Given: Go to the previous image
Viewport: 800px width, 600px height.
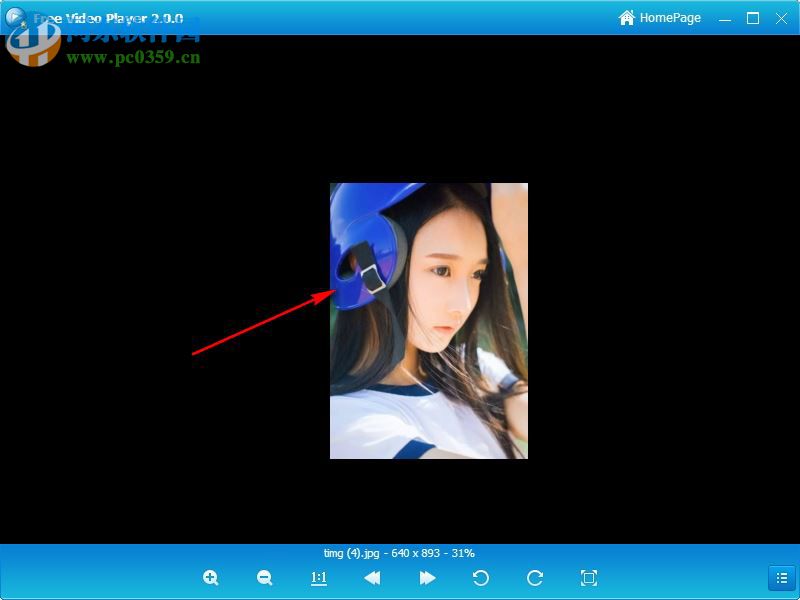Looking at the screenshot, I should coord(372,578).
